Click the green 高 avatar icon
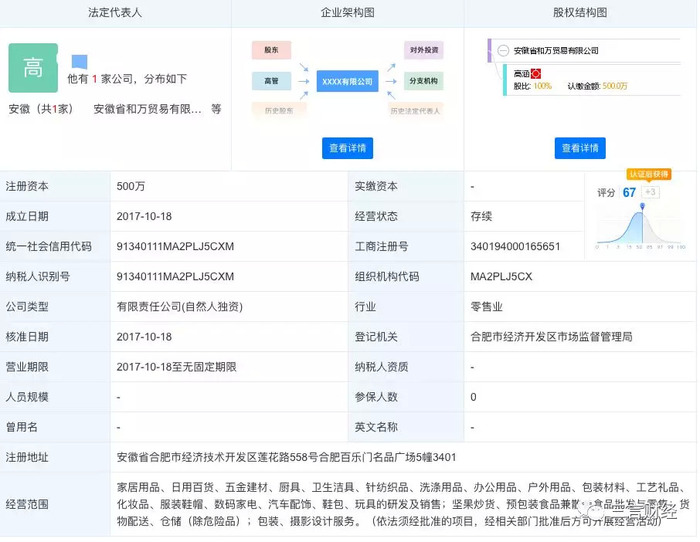 (x=33, y=67)
